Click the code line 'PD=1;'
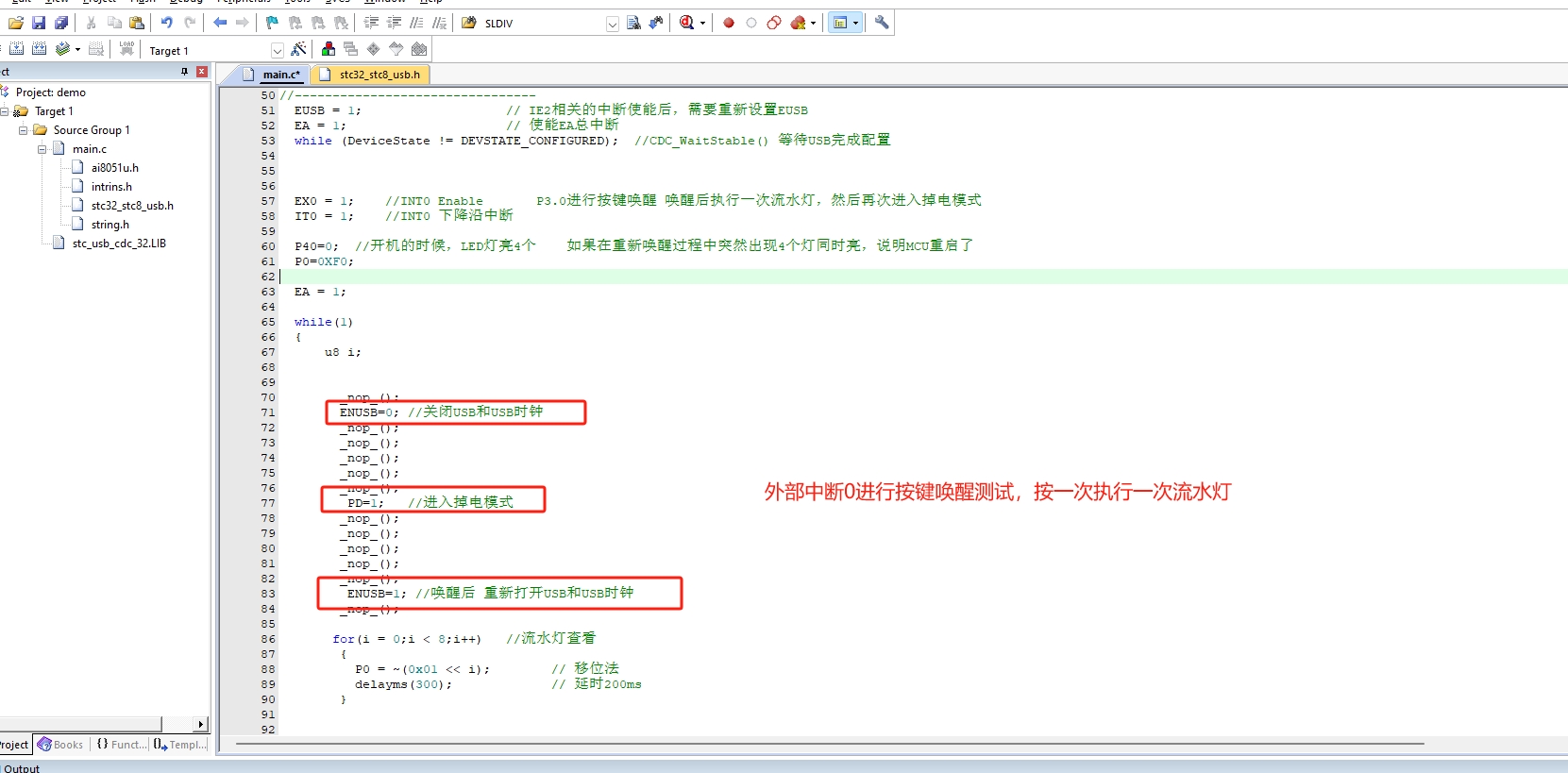 365,503
